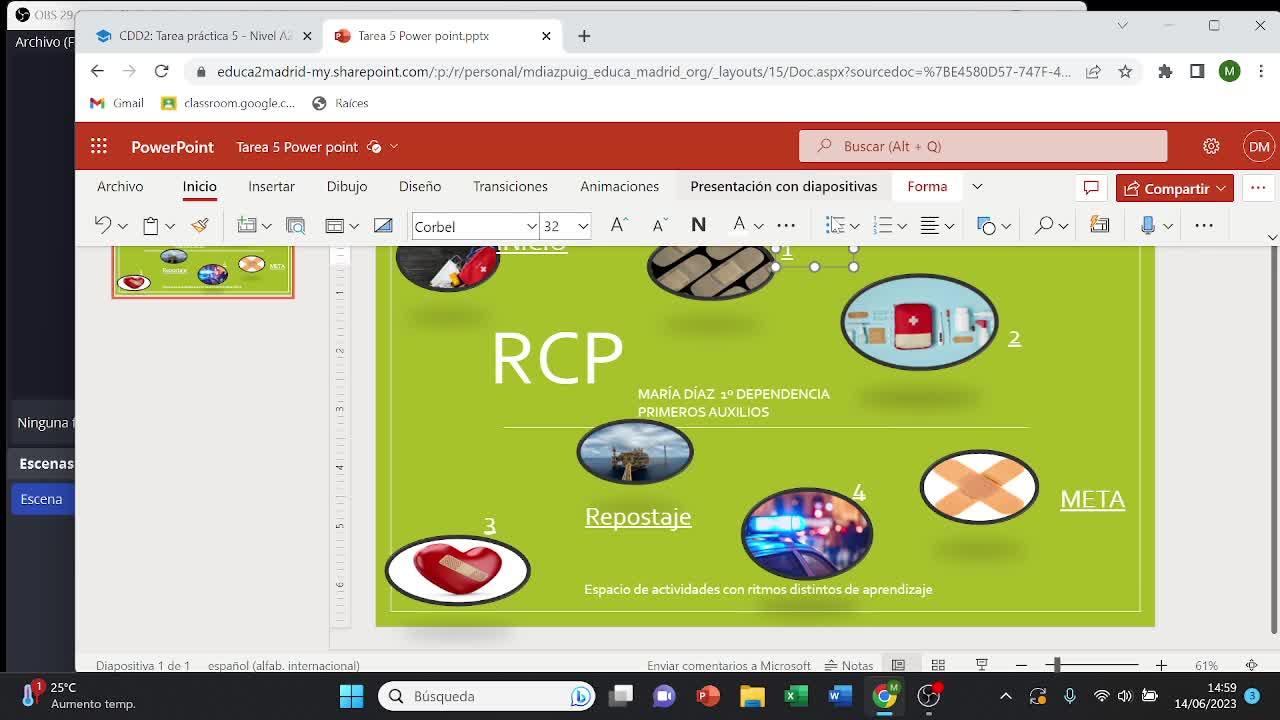The image size is (1280, 720).
Task: Click the file name Tarea 5 Power point
Action: [x=297, y=146]
